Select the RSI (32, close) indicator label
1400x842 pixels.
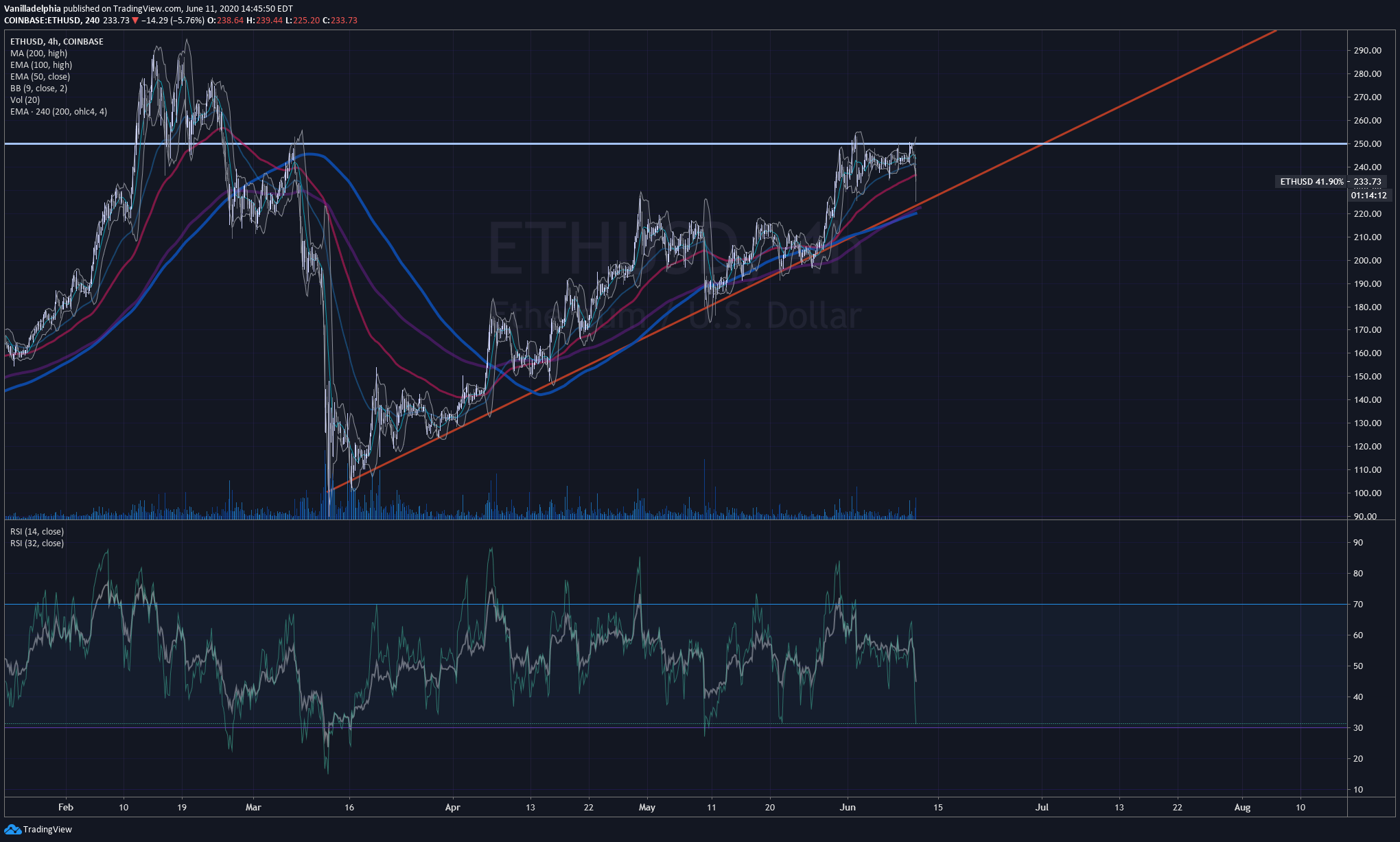[x=37, y=543]
